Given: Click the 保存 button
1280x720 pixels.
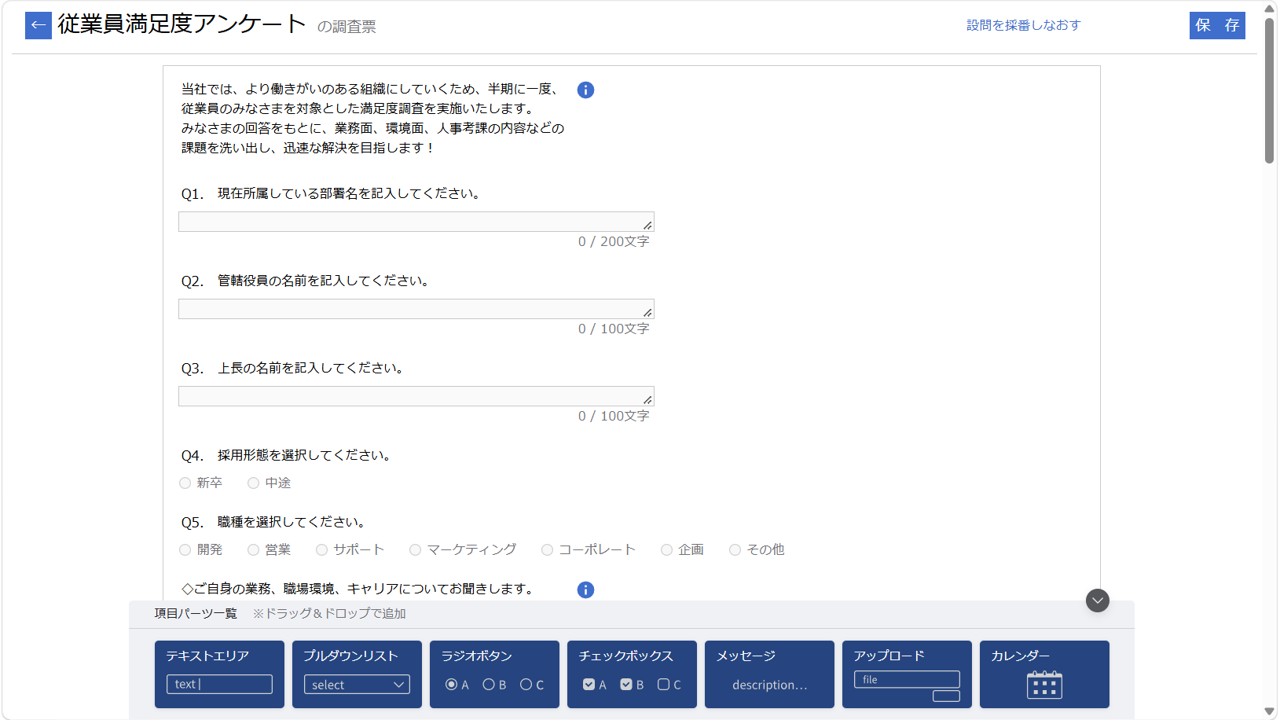Looking at the screenshot, I should point(1217,25).
